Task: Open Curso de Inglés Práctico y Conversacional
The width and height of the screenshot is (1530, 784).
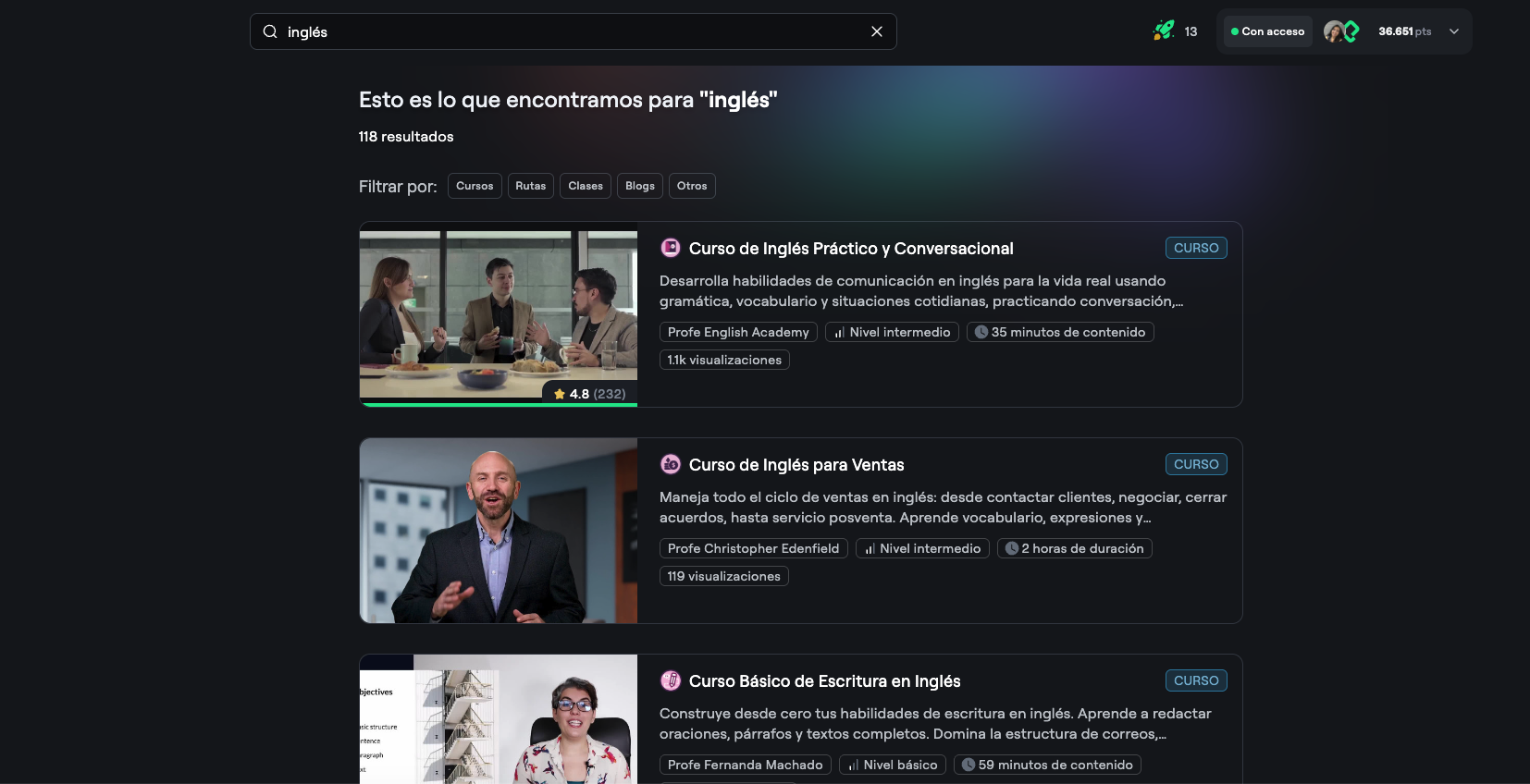Action: 850,249
